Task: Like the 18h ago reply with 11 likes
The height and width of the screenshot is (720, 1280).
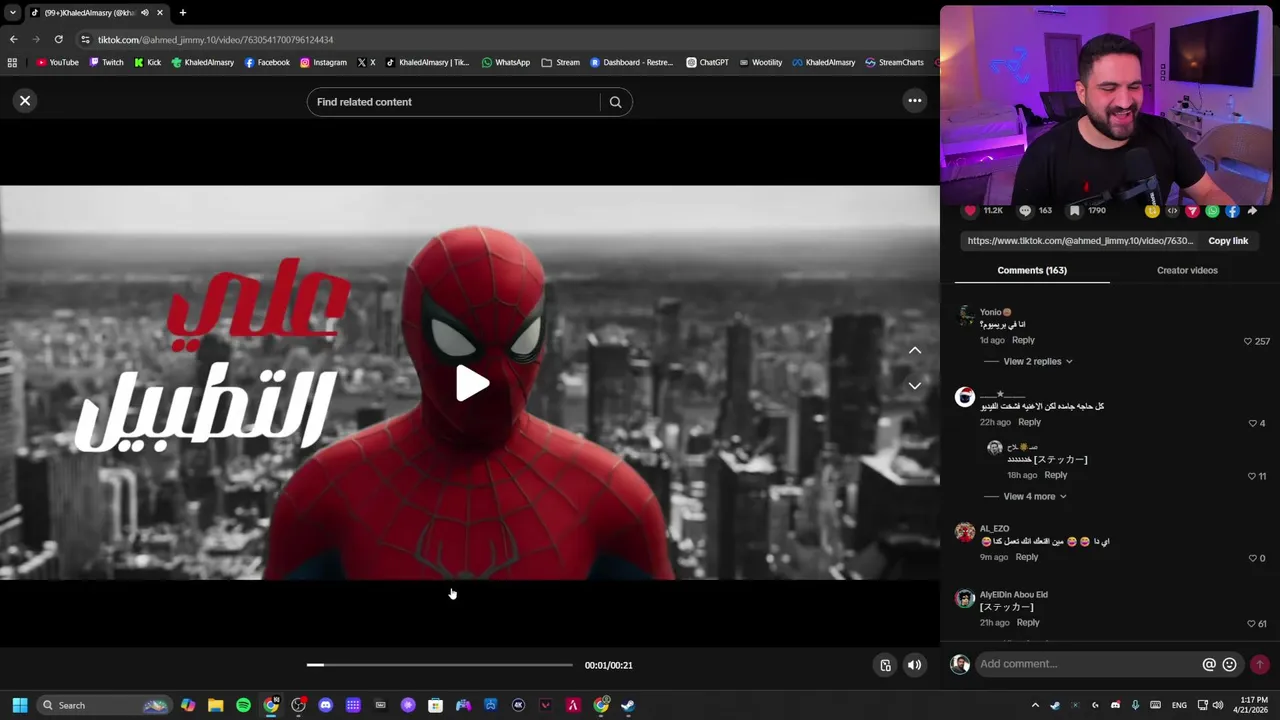Action: pyautogui.click(x=1252, y=476)
